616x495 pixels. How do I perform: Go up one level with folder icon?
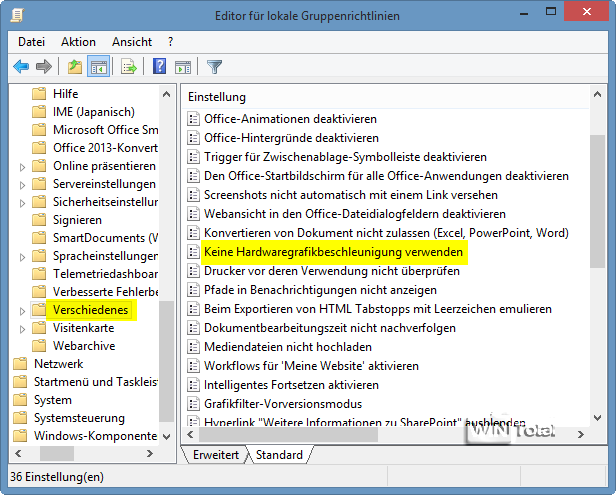(x=75, y=66)
